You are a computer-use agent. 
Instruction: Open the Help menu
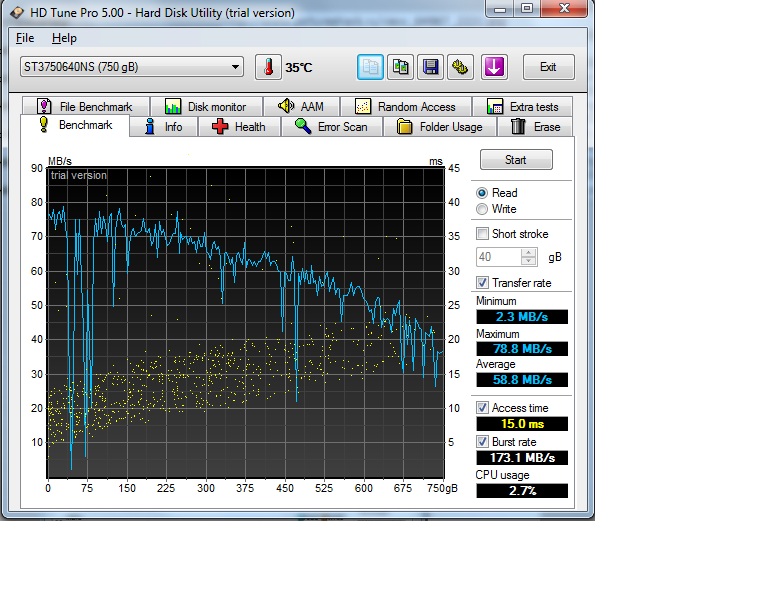coord(64,38)
